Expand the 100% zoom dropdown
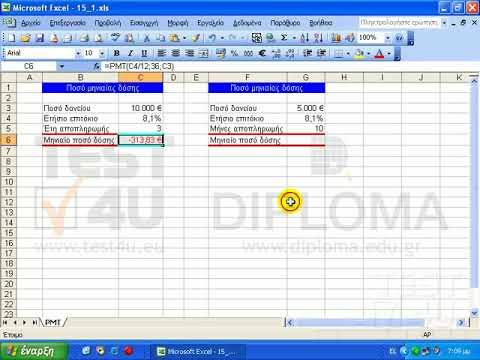This screenshot has height=360, width=480. tap(387, 38)
